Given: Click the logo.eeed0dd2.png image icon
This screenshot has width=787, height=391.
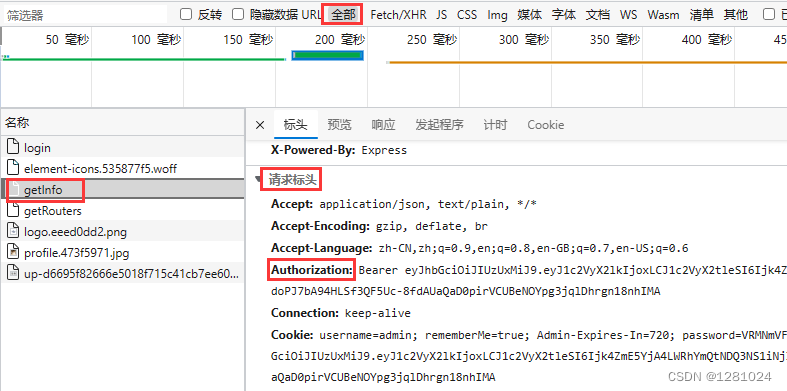Looking at the screenshot, I should pyautogui.click(x=14, y=231).
